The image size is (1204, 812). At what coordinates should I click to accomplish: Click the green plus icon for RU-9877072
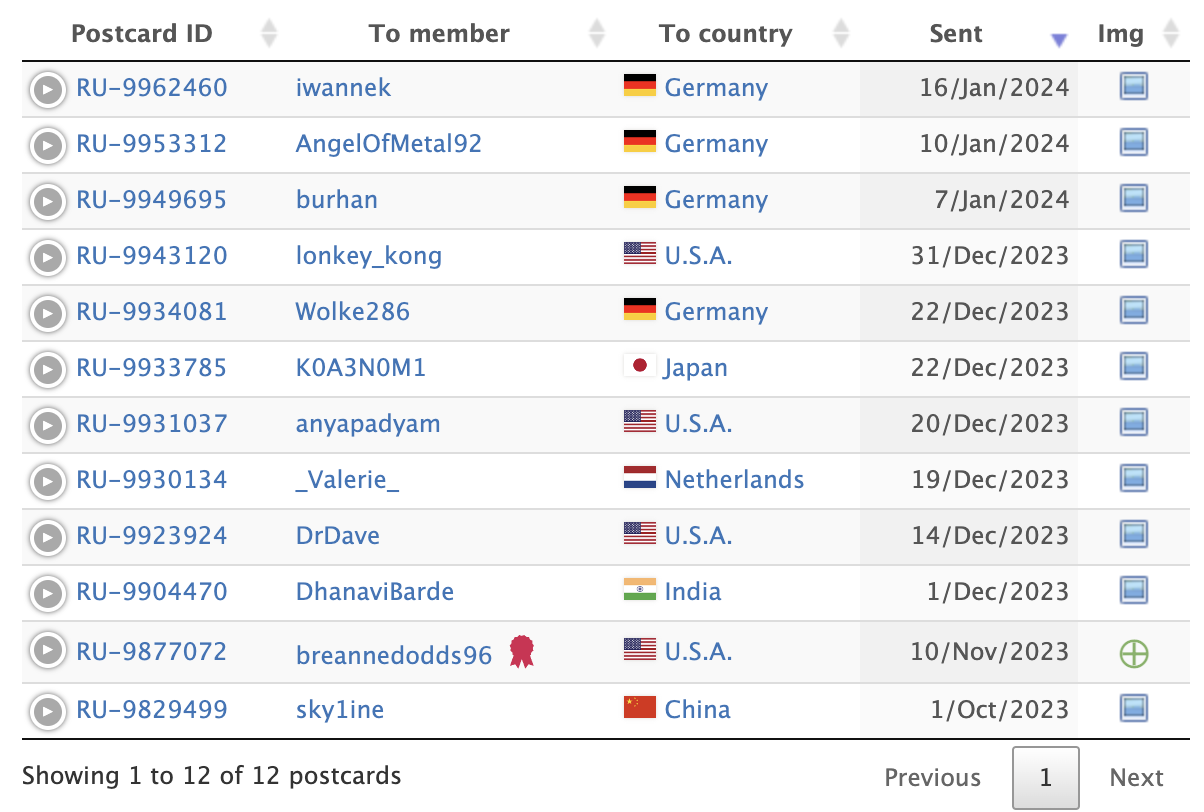pos(1133,654)
